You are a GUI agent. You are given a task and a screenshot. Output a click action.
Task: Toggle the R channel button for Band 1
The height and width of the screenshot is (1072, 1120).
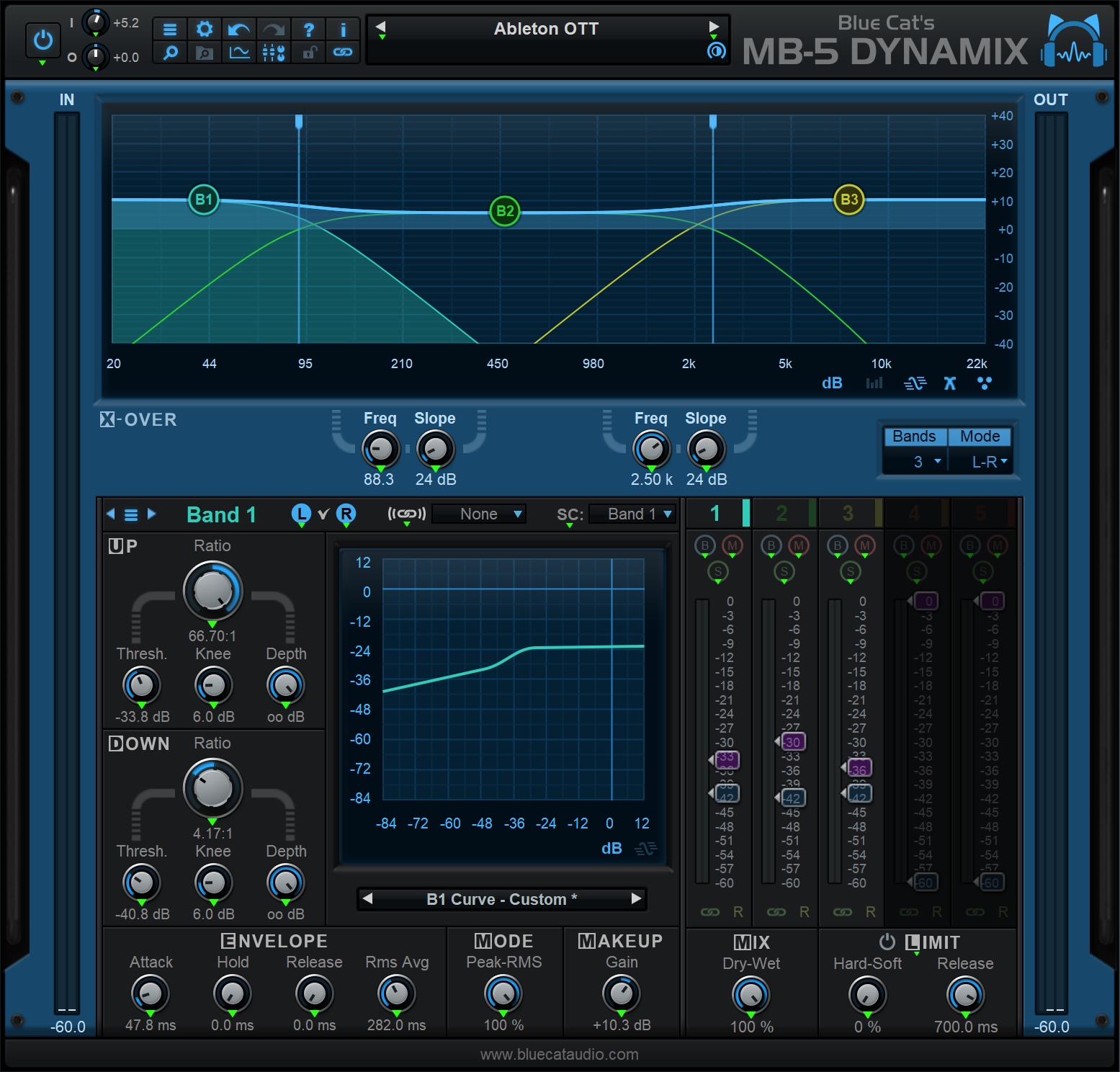pyautogui.click(x=346, y=514)
